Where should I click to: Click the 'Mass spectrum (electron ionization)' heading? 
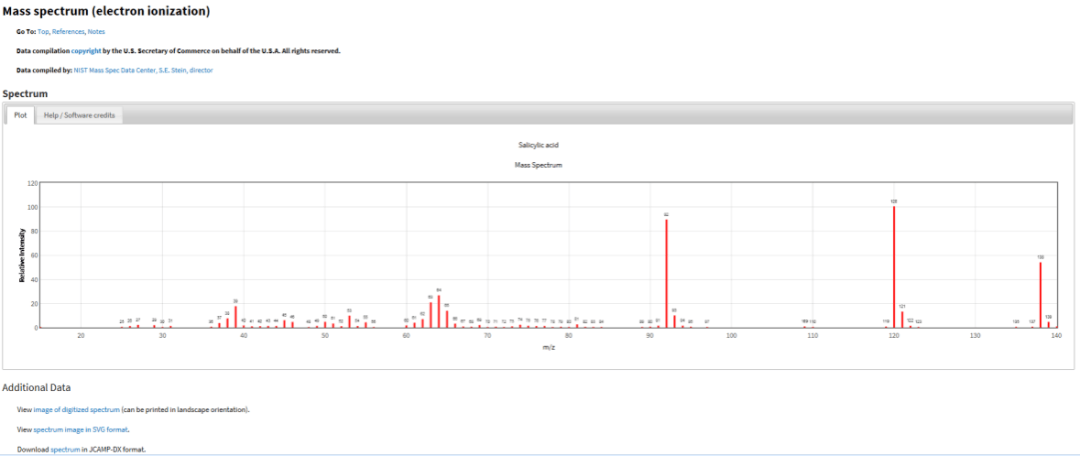[107, 11]
